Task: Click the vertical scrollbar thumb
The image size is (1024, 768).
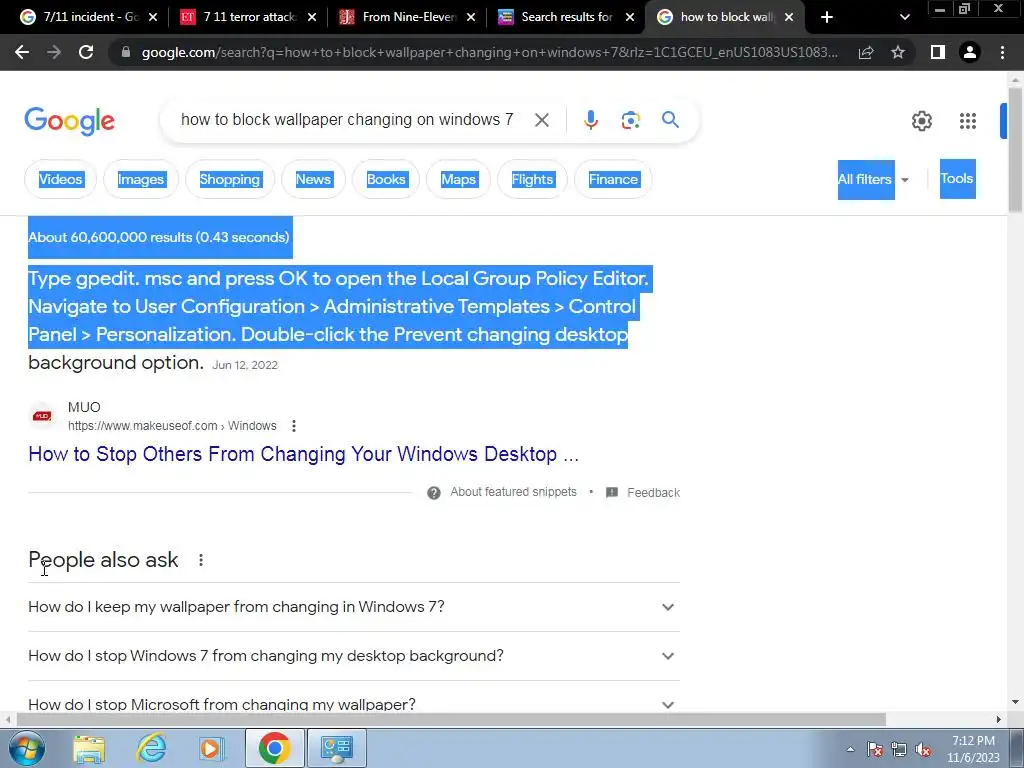Action: [x=1015, y=150]
